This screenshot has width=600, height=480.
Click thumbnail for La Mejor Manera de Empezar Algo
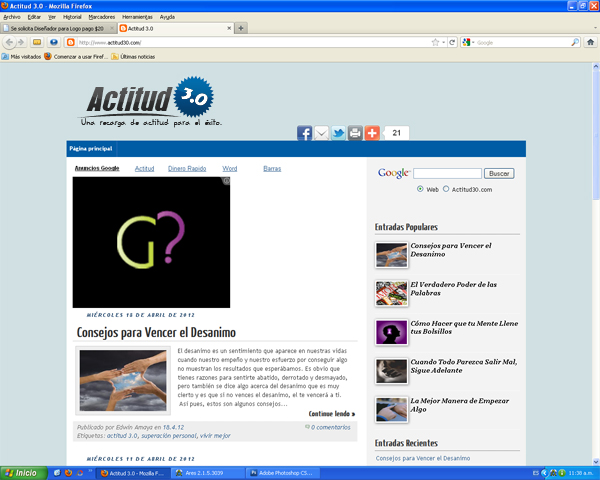(x=391, y=410)
